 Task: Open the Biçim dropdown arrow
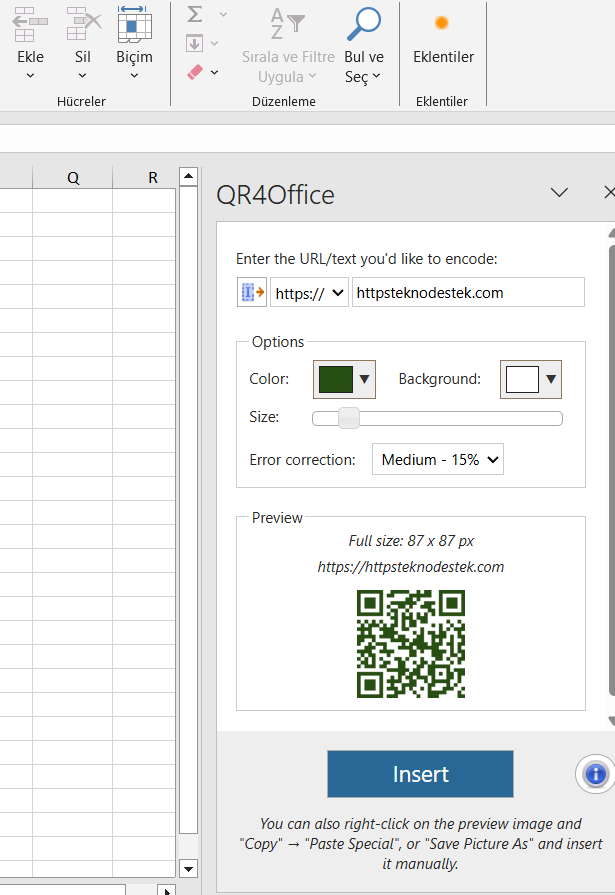(x=134, y=75)
